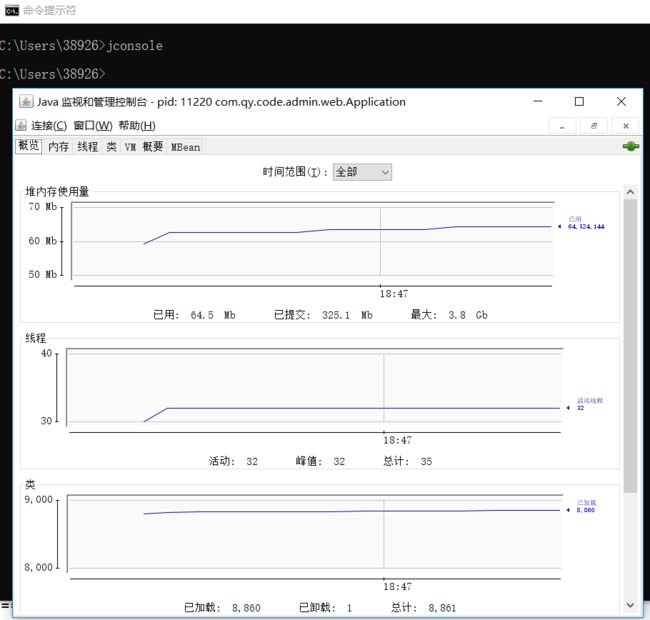
Task: Click the 70 Mb axis label
Action: [x=43, y=206]
